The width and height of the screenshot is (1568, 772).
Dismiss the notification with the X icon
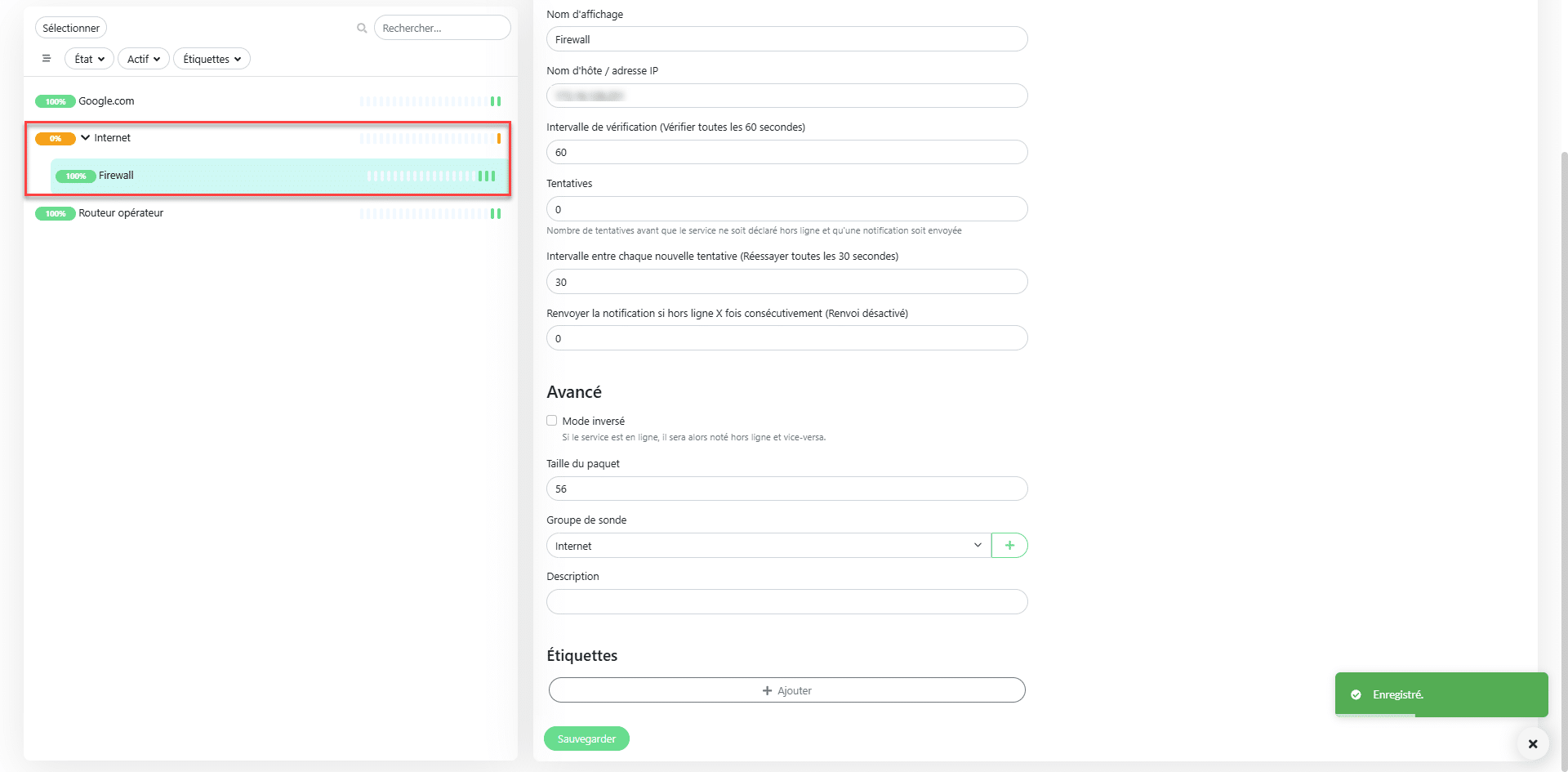pyautogui.click(x=1532, y=744)
